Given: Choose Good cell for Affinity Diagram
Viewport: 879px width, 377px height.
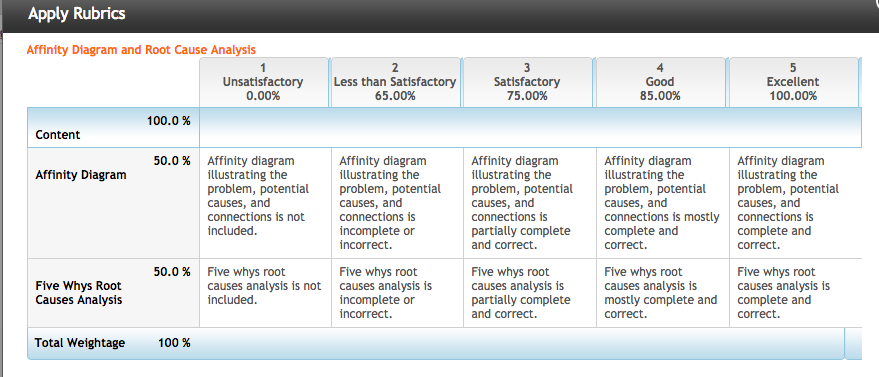Looking at the screenshot, I should tap(663, 203).
